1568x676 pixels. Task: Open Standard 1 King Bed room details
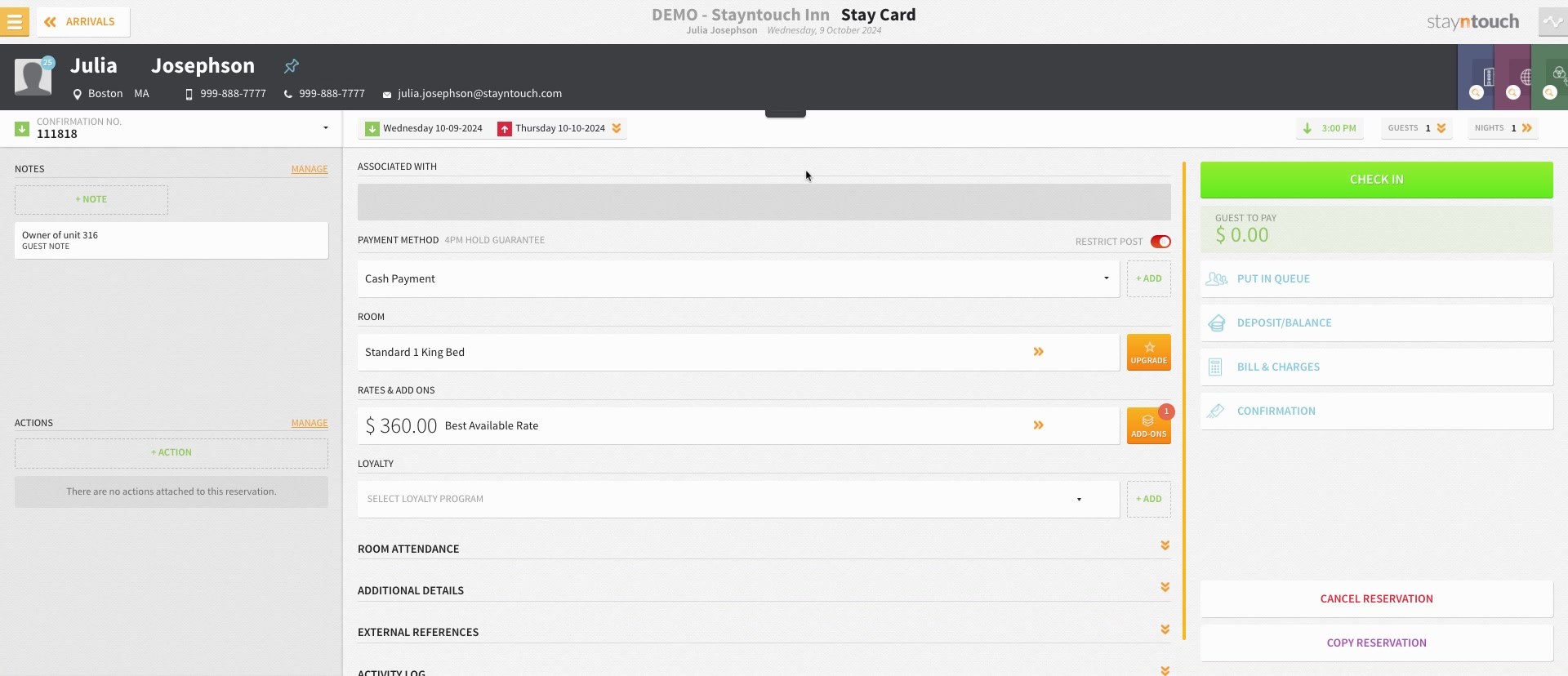(739, 353)
